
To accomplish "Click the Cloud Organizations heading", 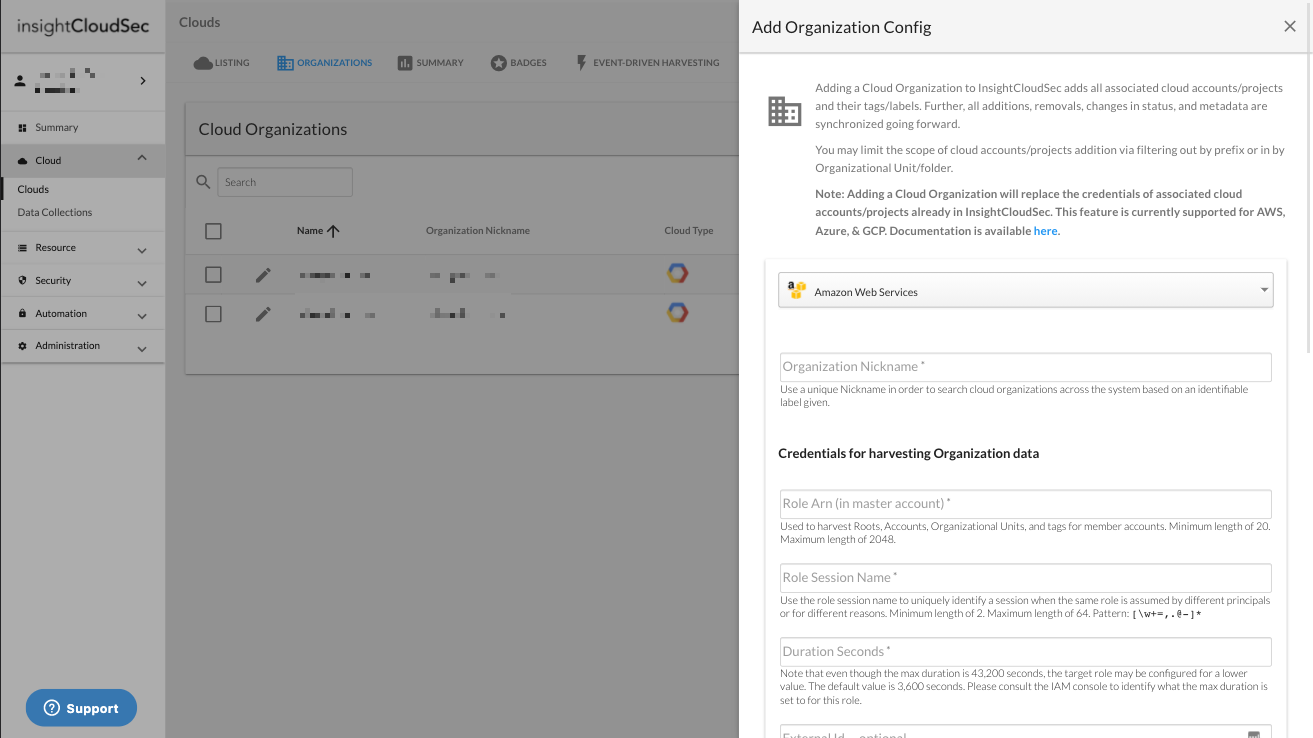I will [273, 129].
